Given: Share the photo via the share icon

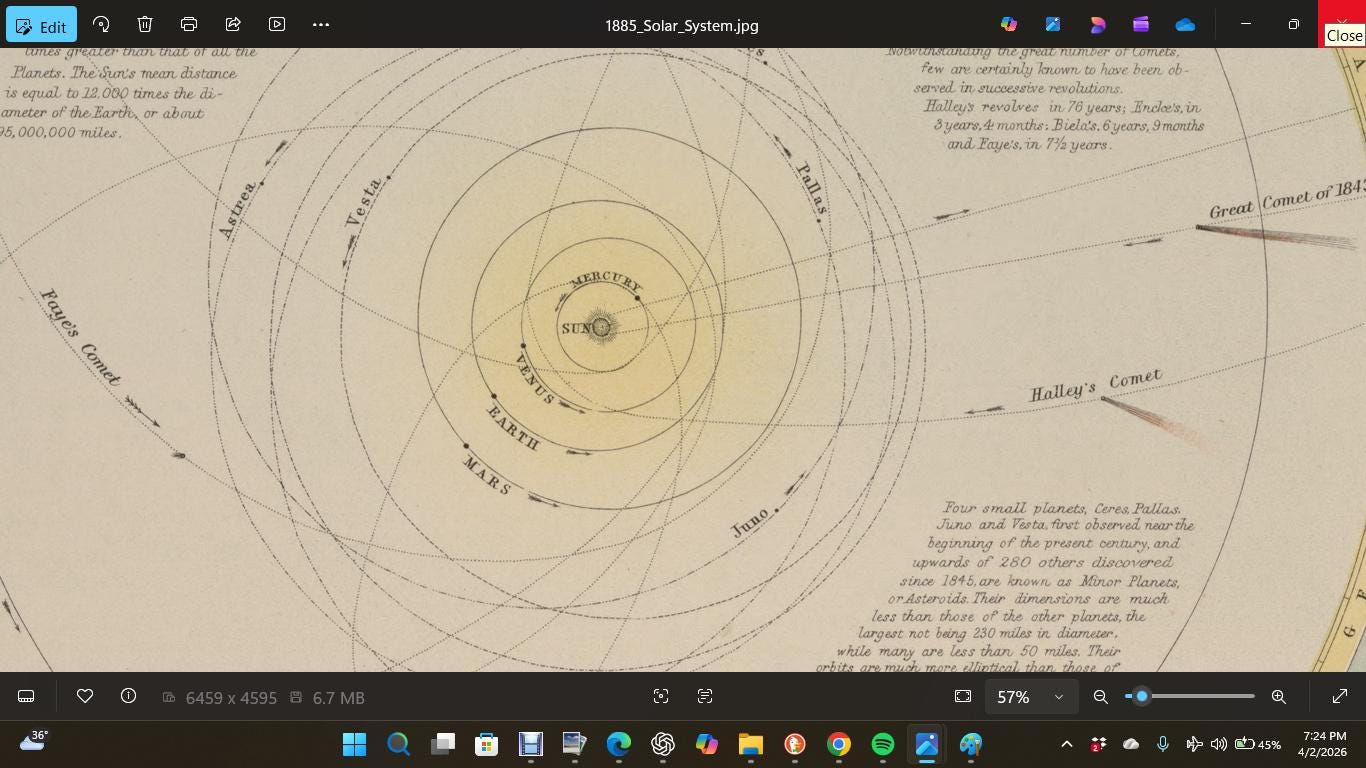Looking at the screenshot, I should pos(233,24).
